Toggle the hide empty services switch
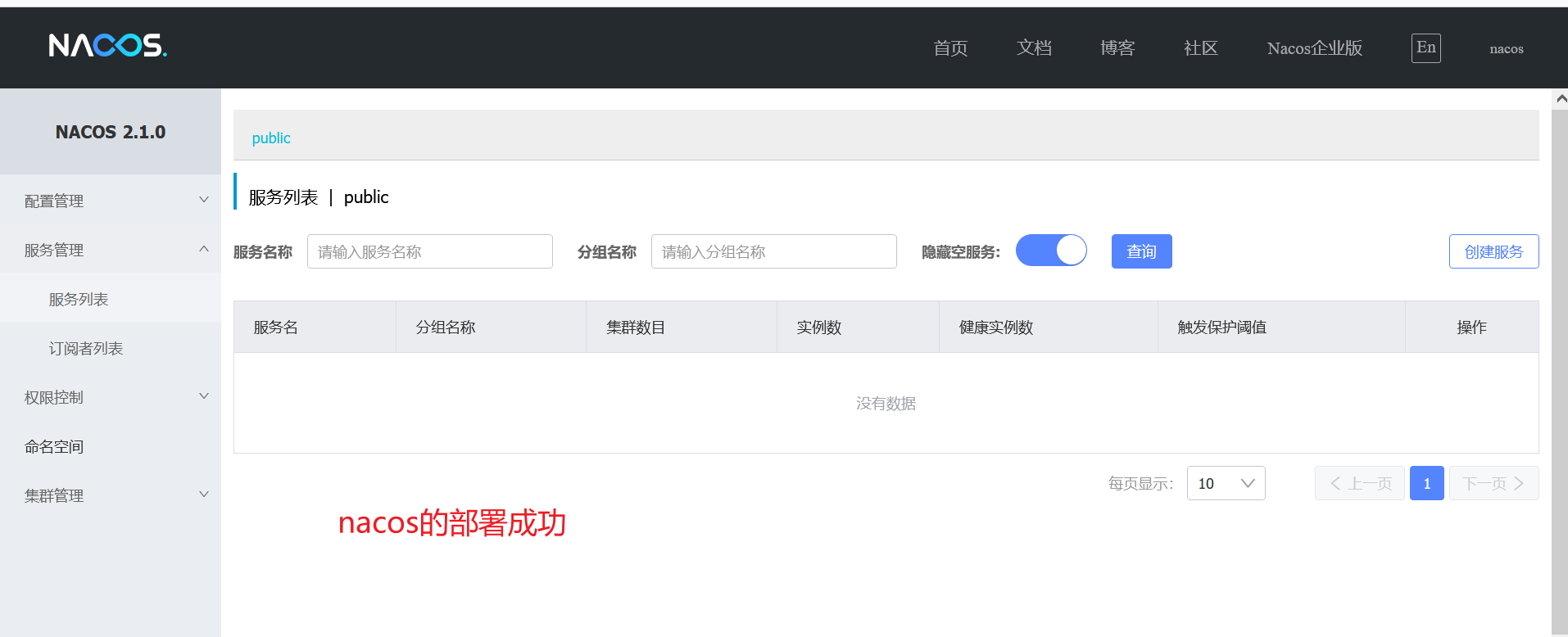The image size is (1568, 637). click(1051, 251)
